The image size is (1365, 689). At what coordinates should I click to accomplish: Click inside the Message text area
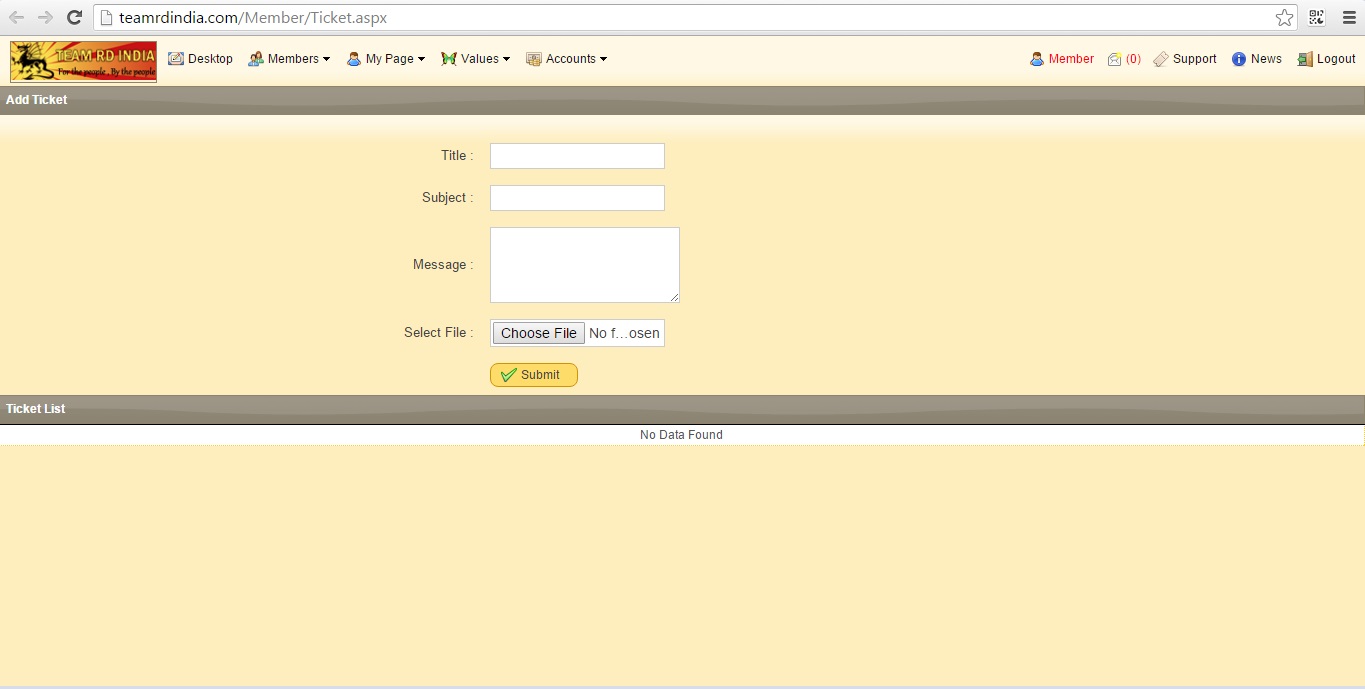click(584, 264)
